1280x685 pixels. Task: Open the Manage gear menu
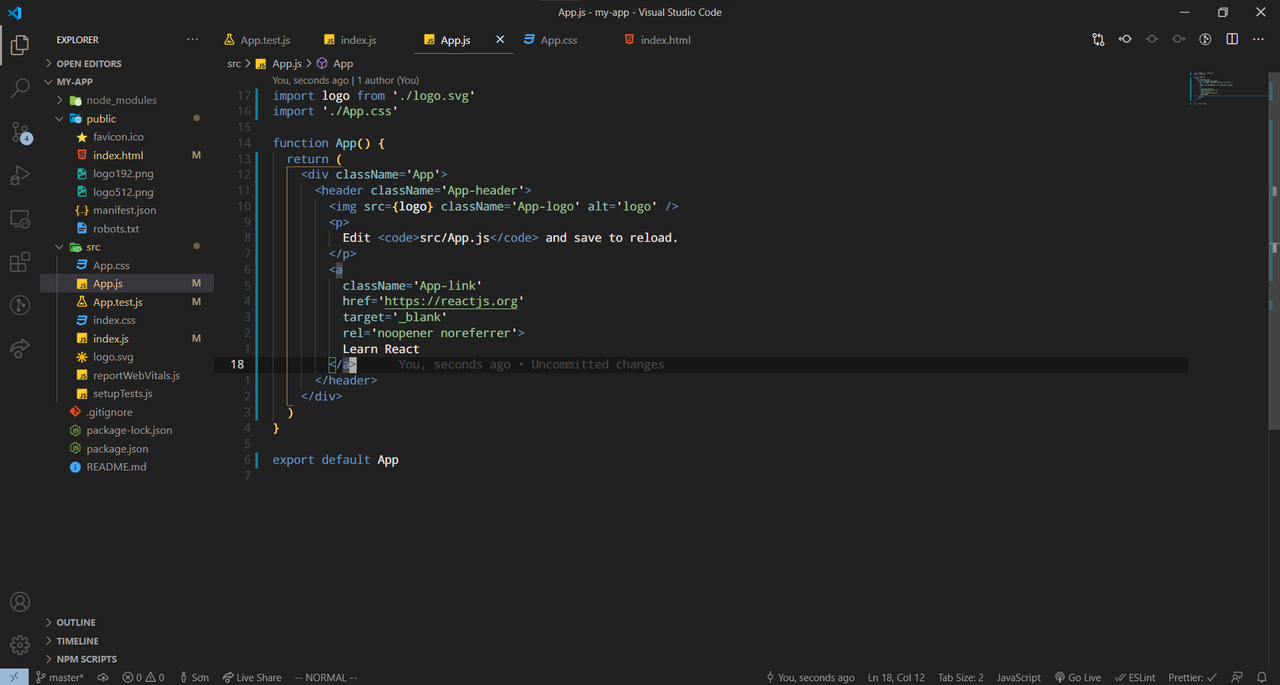tap(19, 645)
